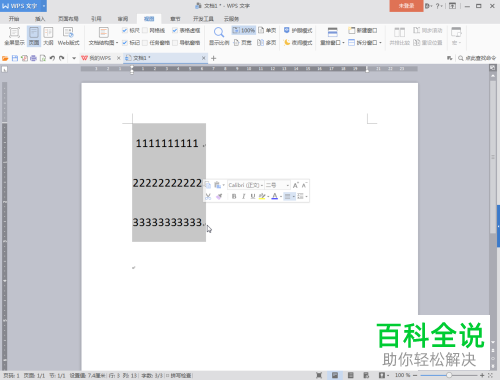Open the Developer Tools ribbon tab
The image size is (500, 380).
click(x=203, y=19)
